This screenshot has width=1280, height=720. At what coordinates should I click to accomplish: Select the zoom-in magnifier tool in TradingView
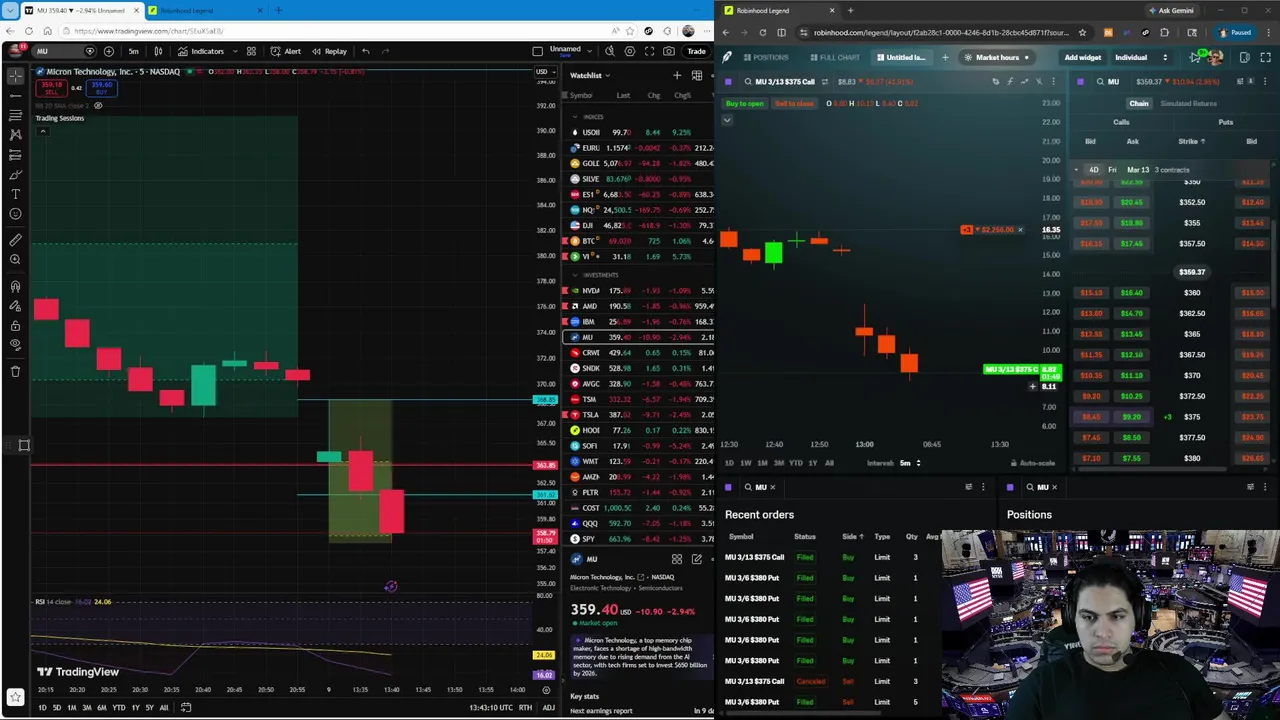[x=15, y=260]
